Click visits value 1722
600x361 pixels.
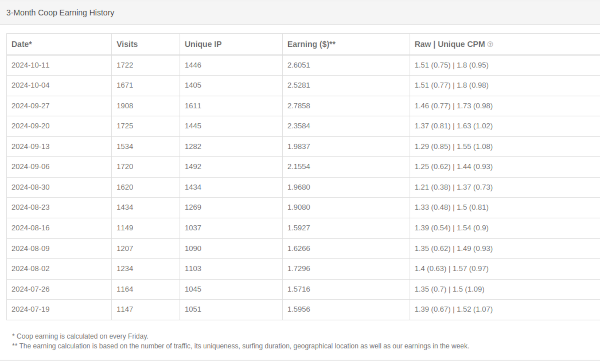tap(125, 65)
